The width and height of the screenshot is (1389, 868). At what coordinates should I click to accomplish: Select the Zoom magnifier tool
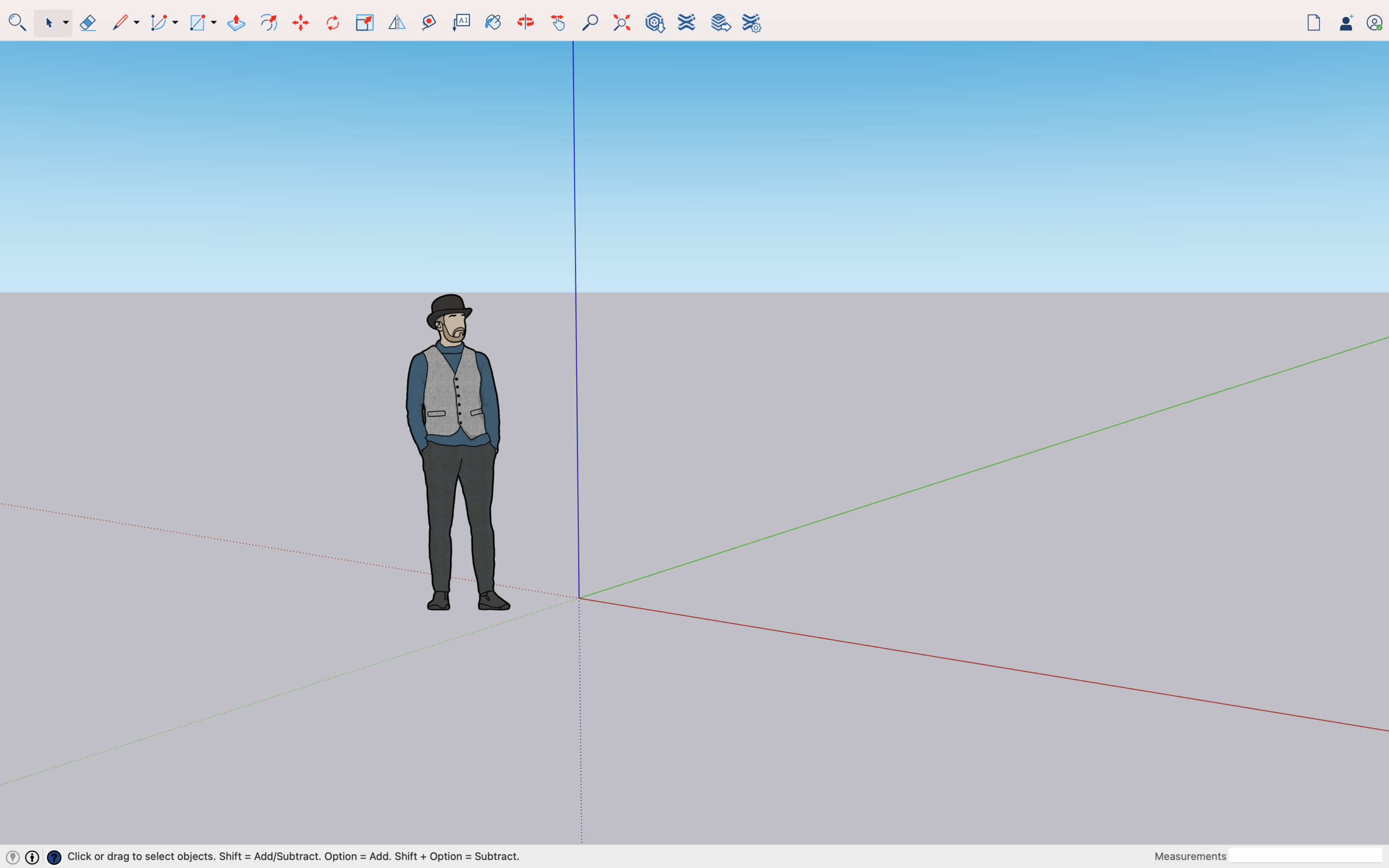click(590, 23)
